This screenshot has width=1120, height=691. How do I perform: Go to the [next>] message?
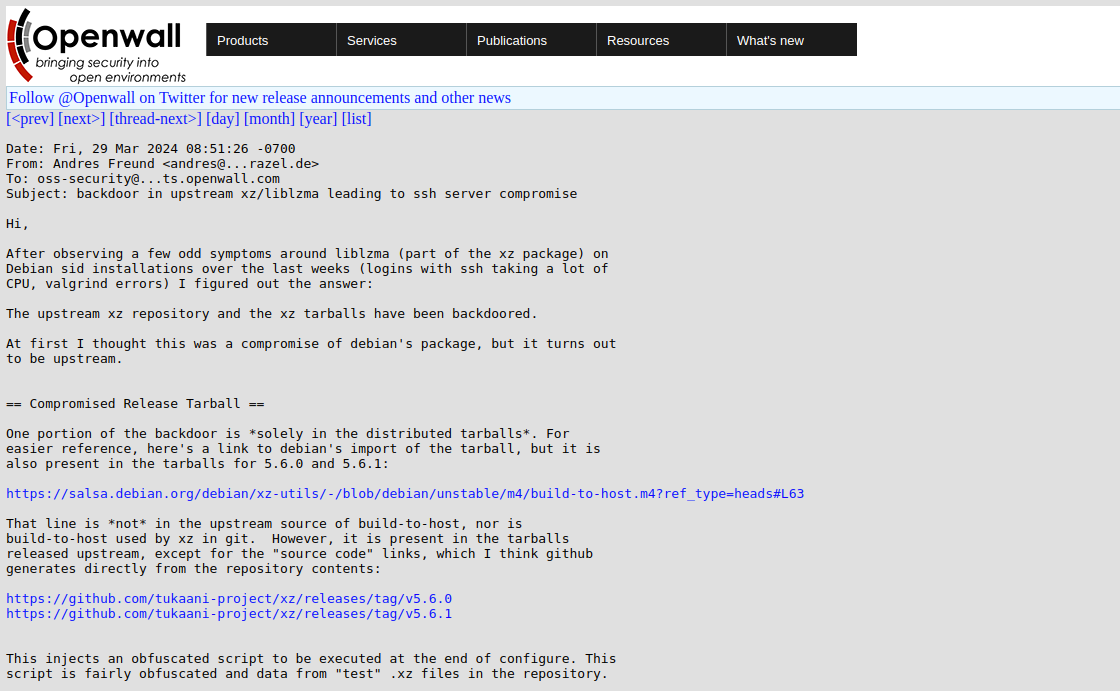click(81, 119)
